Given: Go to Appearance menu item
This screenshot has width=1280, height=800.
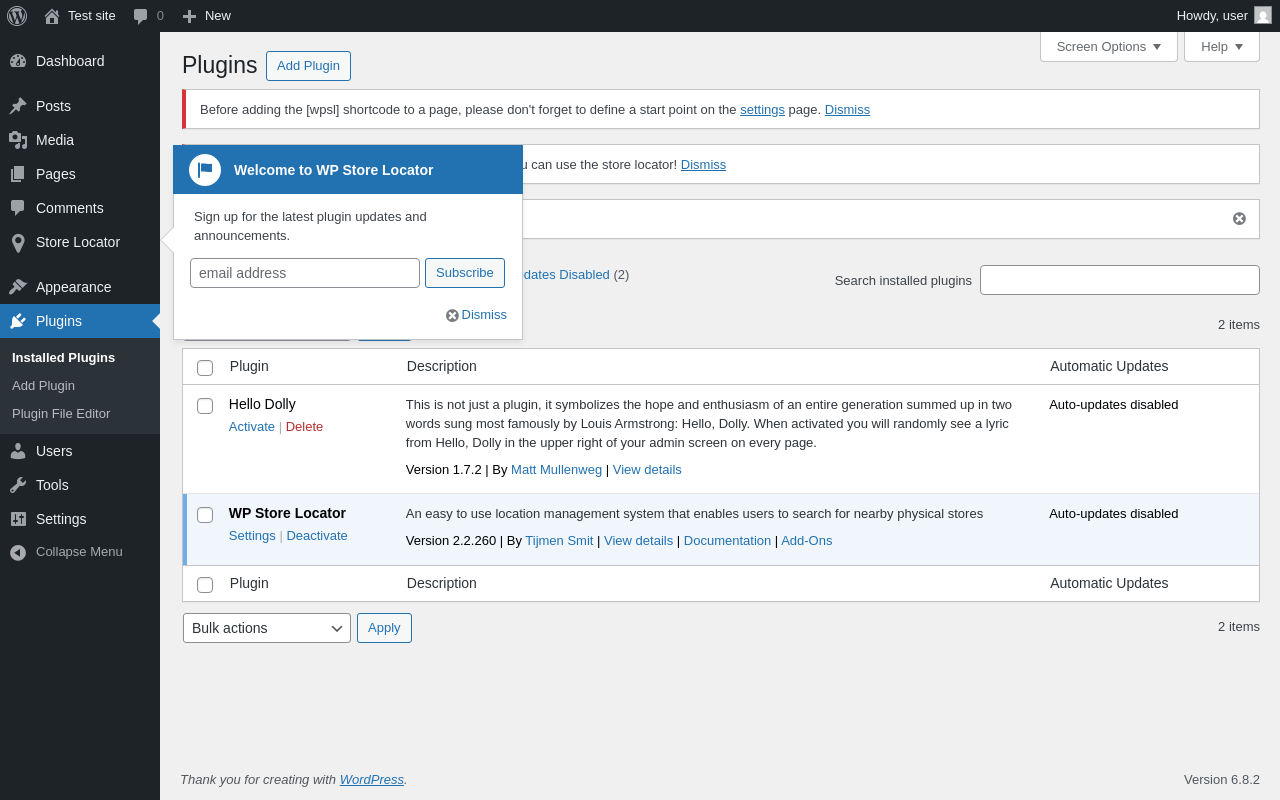Looking at the screenshot, I should coord(80,287).
